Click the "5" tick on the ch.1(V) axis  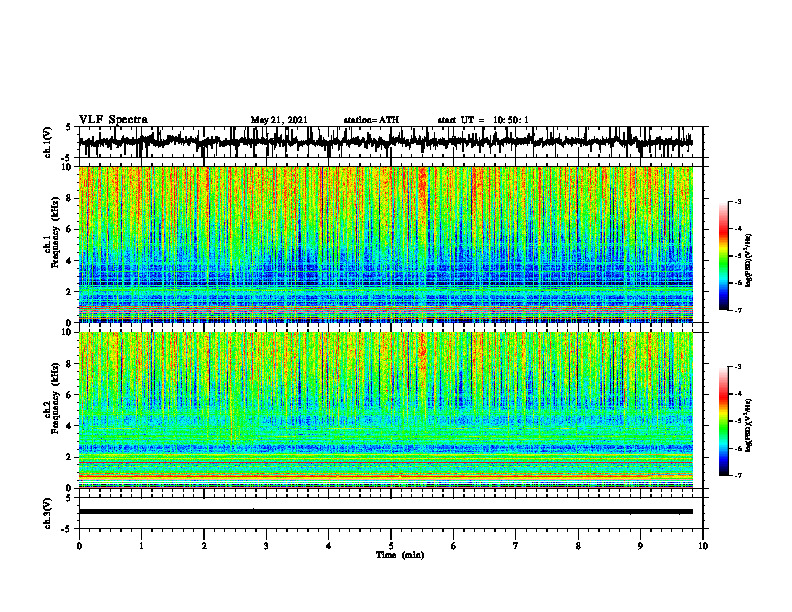tap(68, 128)
